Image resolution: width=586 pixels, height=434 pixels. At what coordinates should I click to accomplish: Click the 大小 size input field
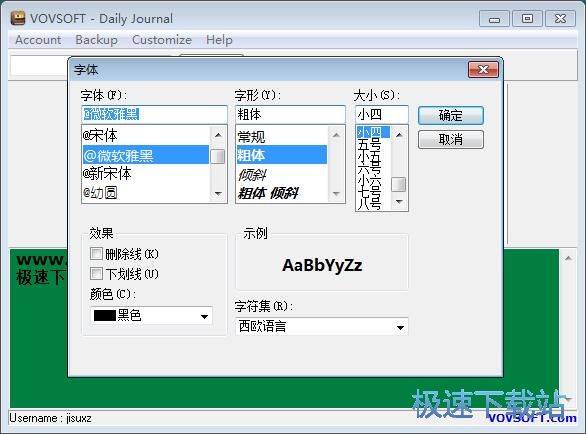[x=382, y=114]
